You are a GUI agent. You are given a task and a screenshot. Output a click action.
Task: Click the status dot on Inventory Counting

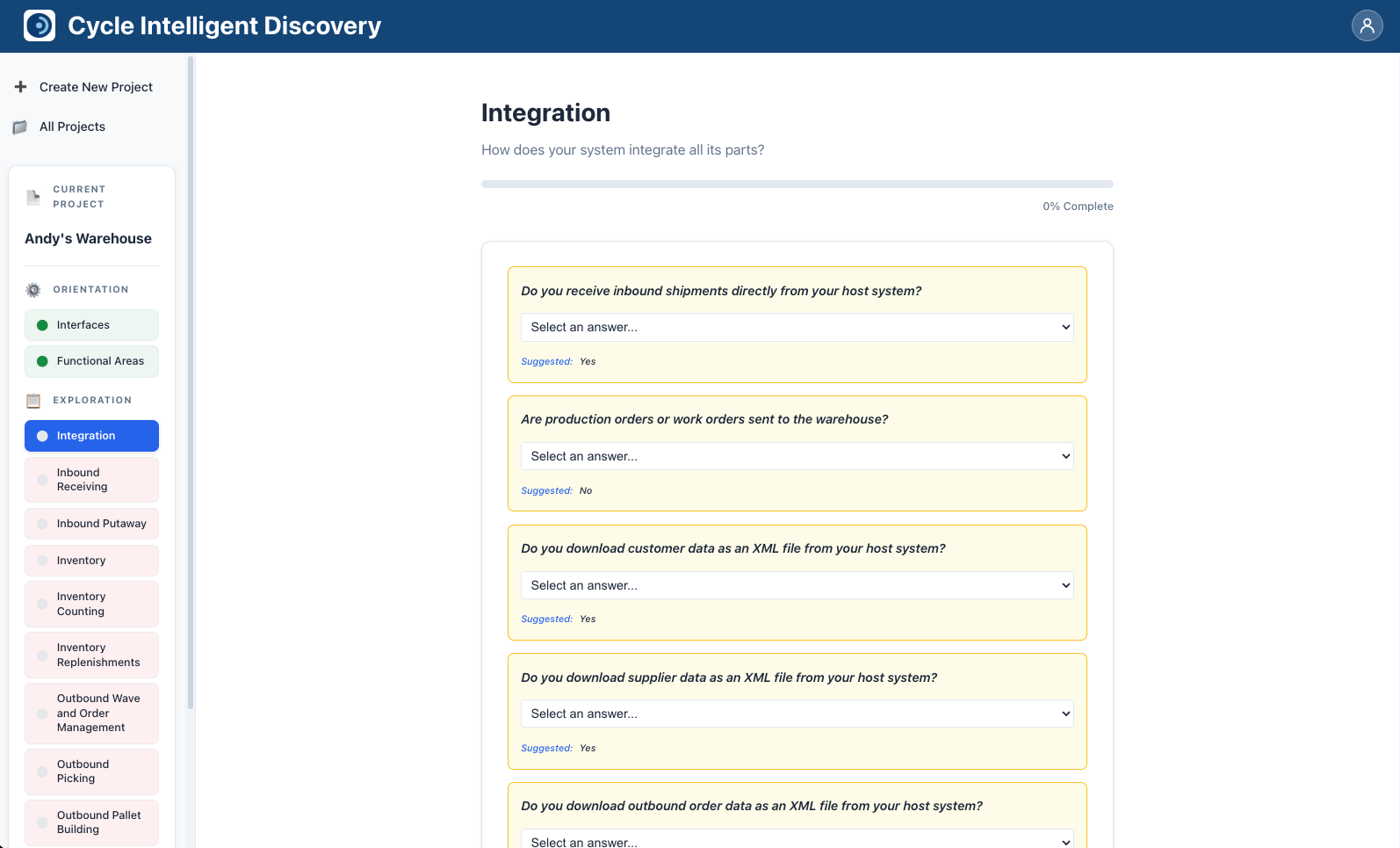(x=42, y=604)
